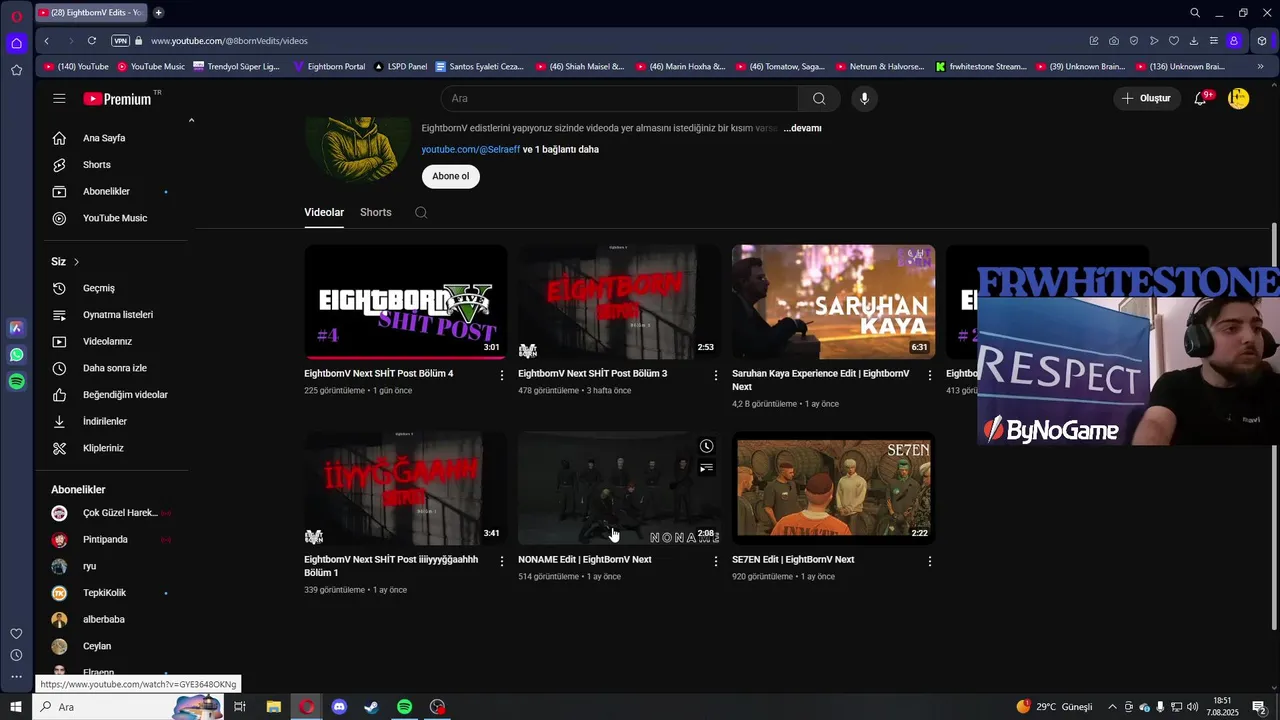Open Eightborn Portal bookmark

(330, 67)
